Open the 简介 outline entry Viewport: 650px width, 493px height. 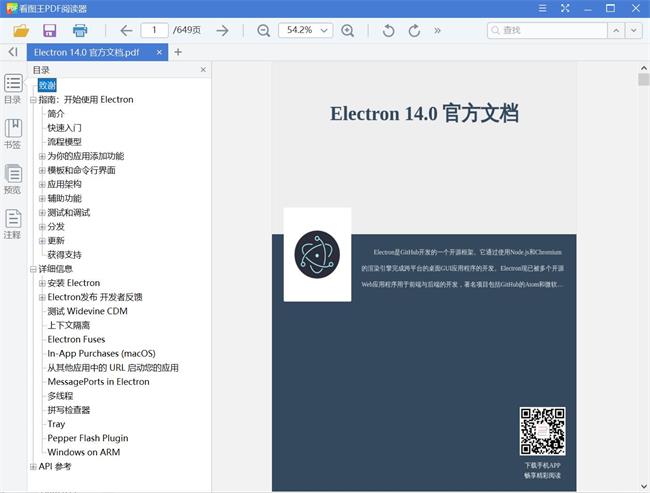[x=56, y=114]
